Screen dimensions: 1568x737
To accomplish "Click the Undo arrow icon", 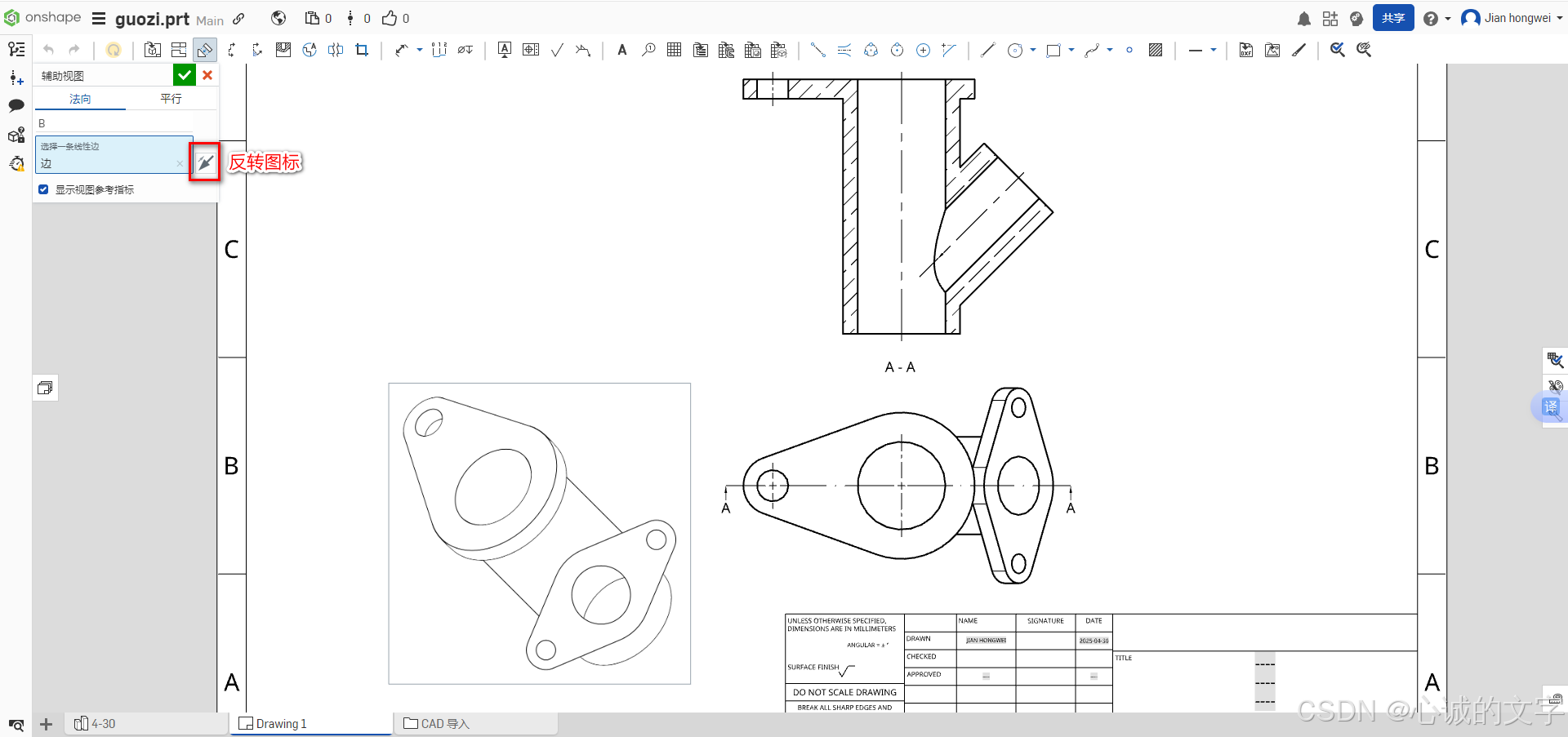I will point(48,50).
